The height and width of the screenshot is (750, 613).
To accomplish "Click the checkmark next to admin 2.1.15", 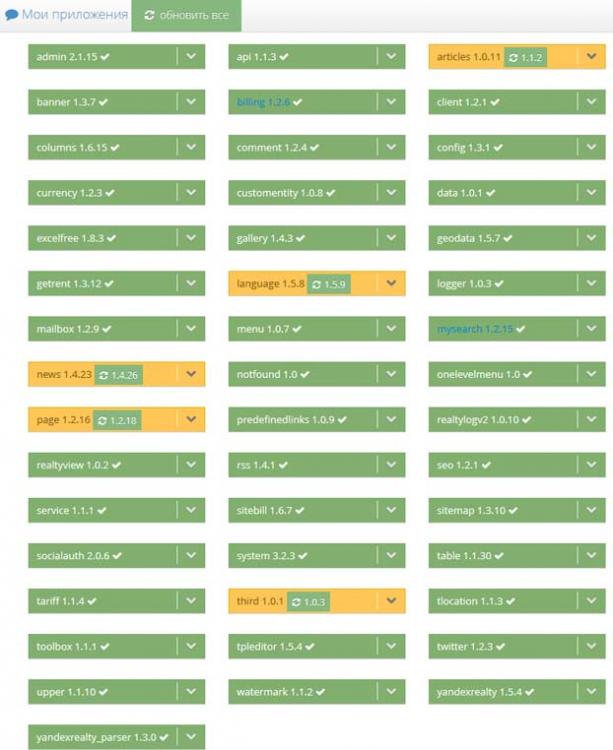I will [x=105, y=57].
